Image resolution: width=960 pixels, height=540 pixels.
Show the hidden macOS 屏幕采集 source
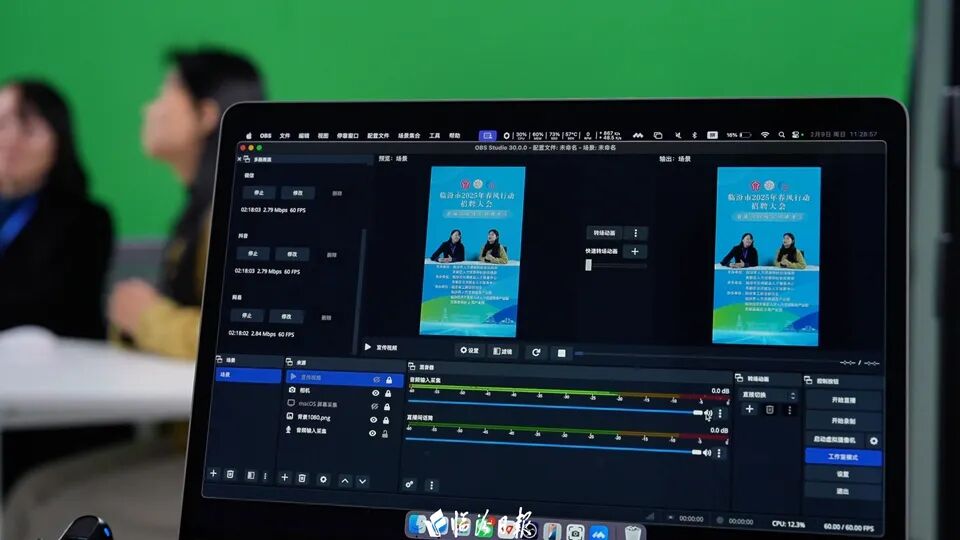pos(376,405)
